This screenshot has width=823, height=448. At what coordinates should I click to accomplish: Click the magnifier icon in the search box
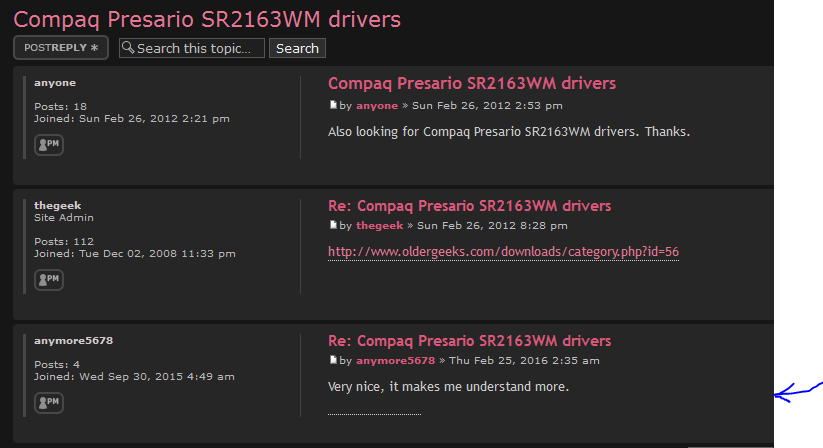click(128, 48)
